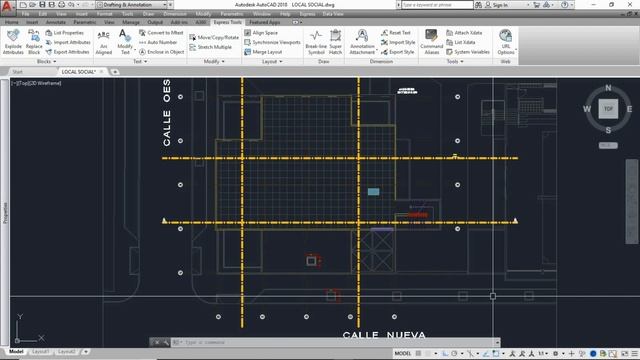Click Align Space in Layout panel

pos(261,33)
